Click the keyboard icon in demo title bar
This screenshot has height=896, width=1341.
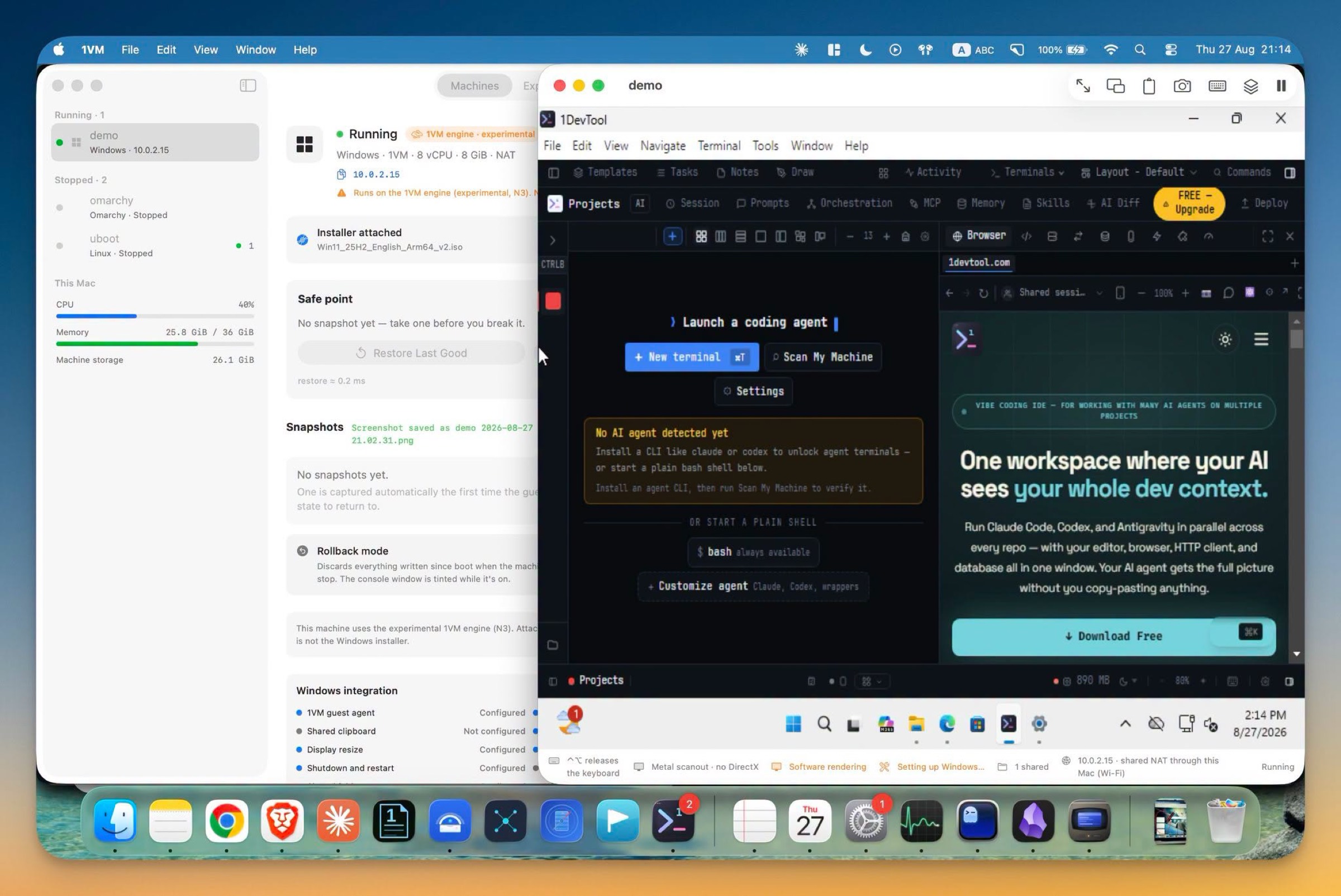[1217, 85]
